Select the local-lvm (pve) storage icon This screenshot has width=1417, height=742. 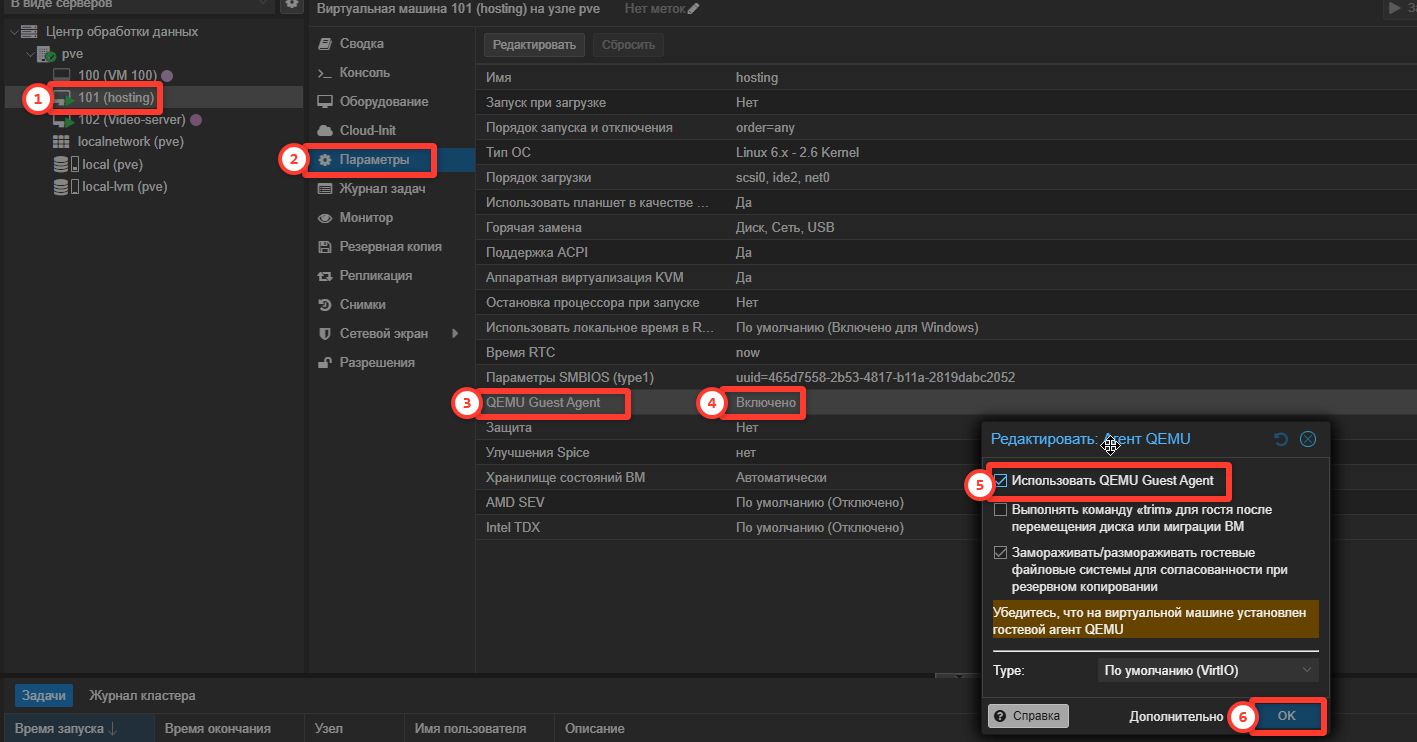click(61, 187)
